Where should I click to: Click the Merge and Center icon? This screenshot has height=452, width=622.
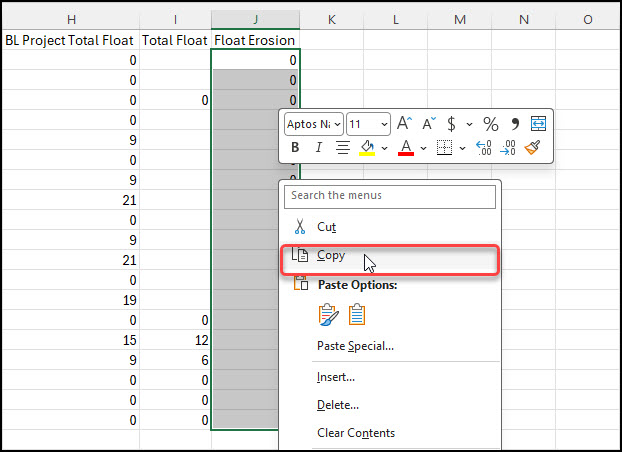pos(538,124)
